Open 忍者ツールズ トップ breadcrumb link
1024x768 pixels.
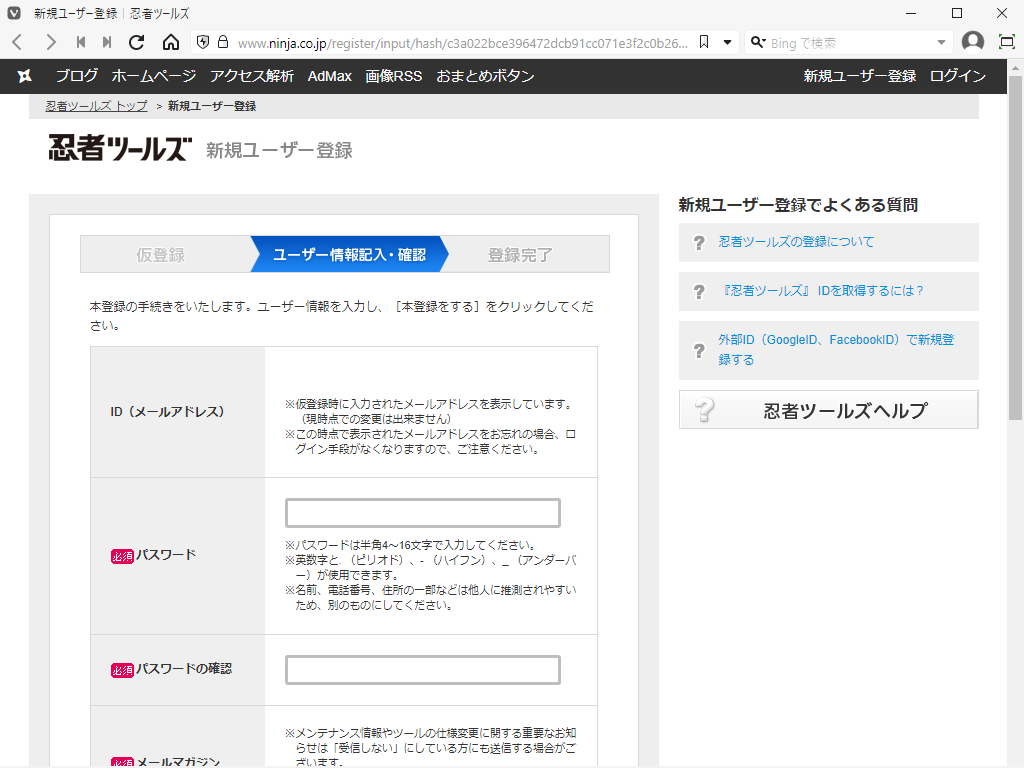pyautogui.click(x=97, y=106)
